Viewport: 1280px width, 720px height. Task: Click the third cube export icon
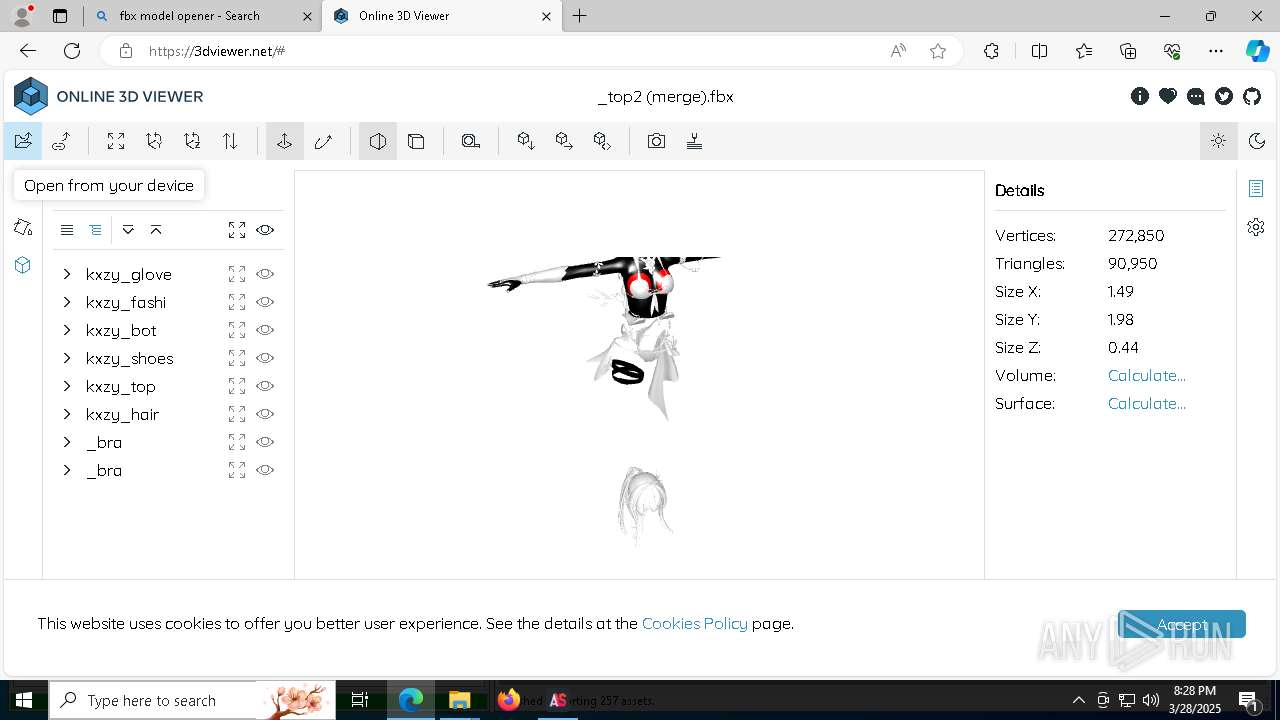602,141
